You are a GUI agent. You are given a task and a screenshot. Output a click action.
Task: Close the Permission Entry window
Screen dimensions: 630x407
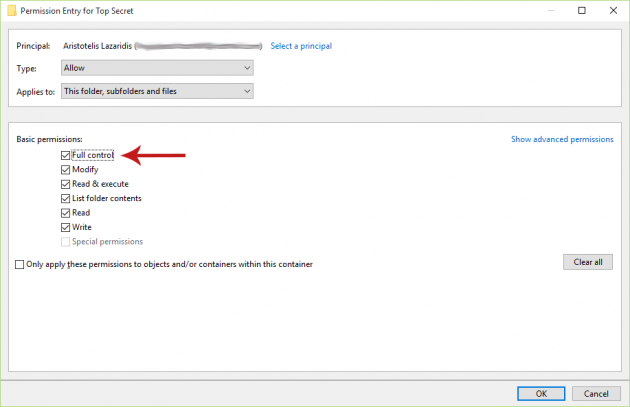pyautogui.click(x=613, y=10)
